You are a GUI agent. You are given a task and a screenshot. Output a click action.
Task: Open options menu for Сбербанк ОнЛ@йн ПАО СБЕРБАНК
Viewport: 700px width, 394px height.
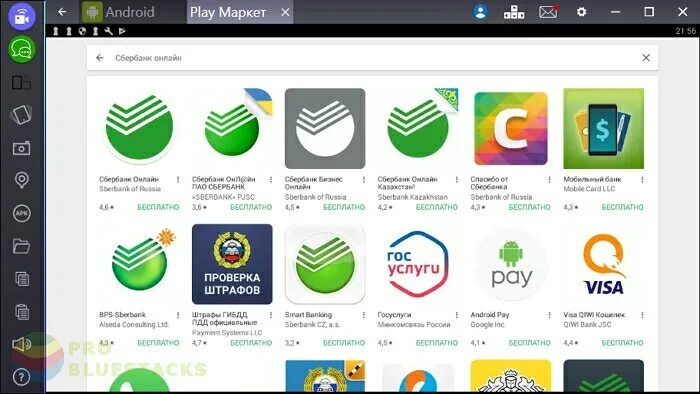(x=271, y=180)
